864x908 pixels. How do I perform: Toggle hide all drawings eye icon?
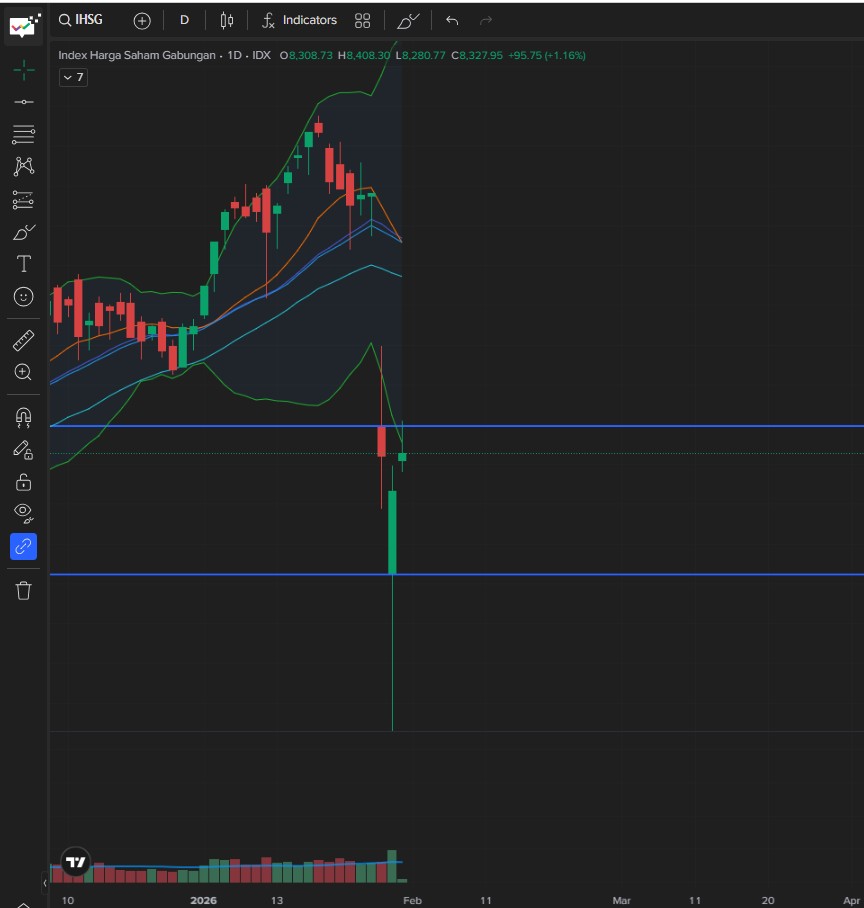24,513
